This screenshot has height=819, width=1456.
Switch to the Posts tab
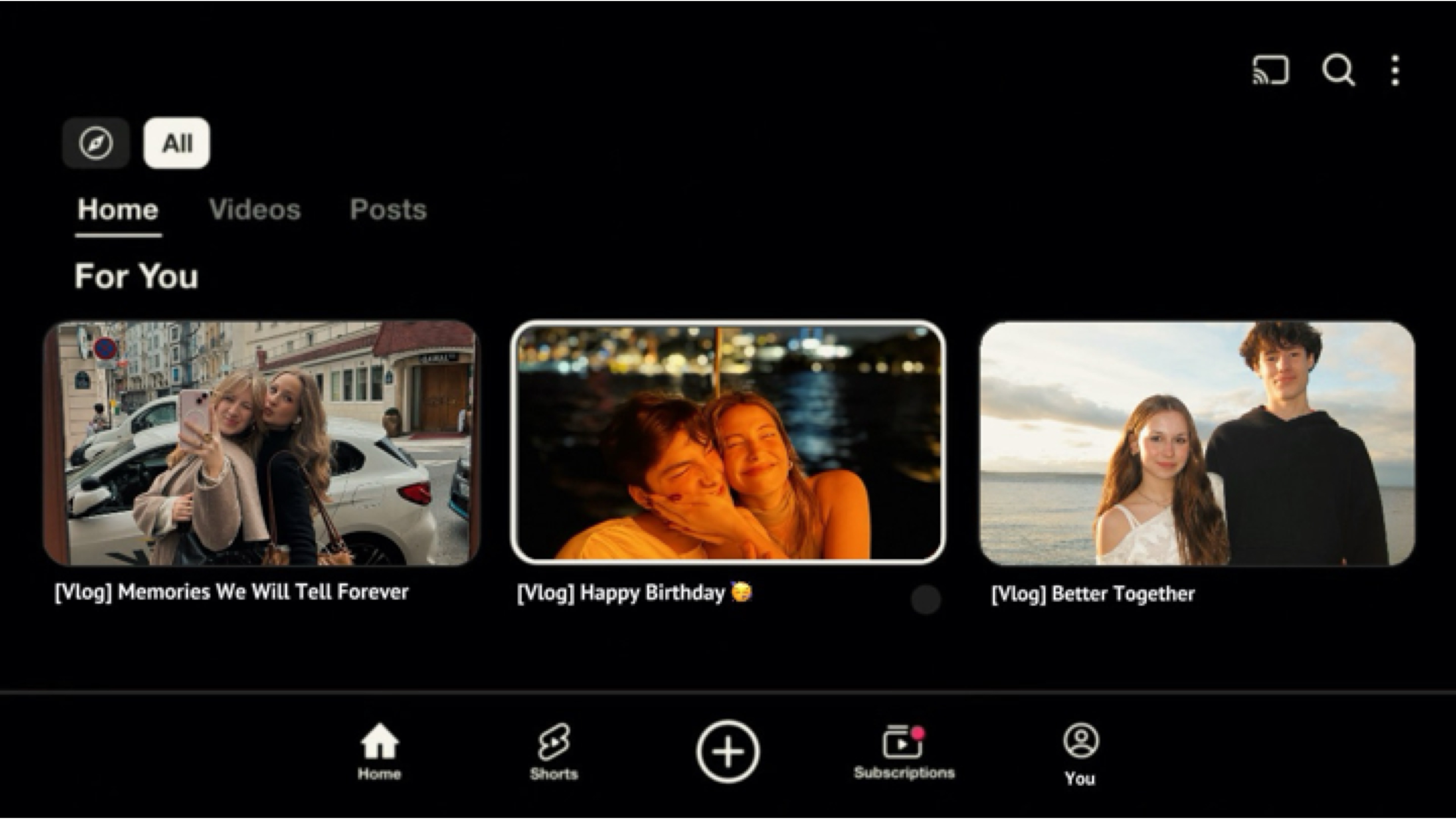click(x=388, y=210)
